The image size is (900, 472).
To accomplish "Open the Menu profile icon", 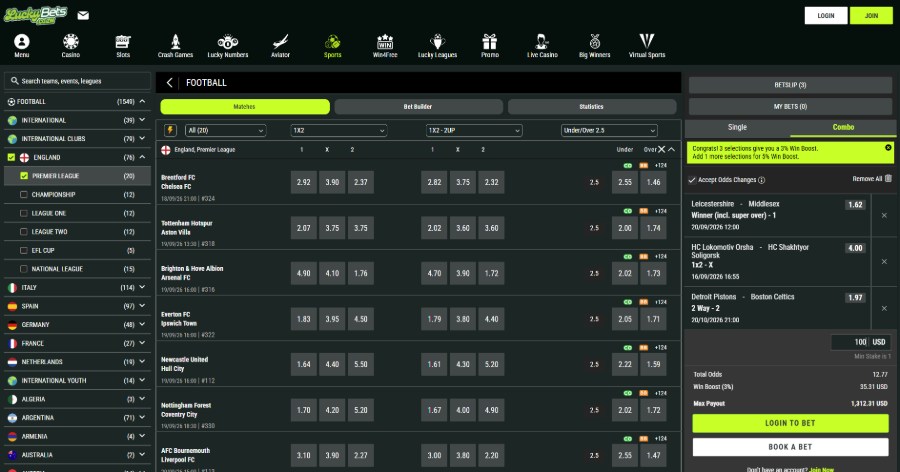I will (22, 42).
